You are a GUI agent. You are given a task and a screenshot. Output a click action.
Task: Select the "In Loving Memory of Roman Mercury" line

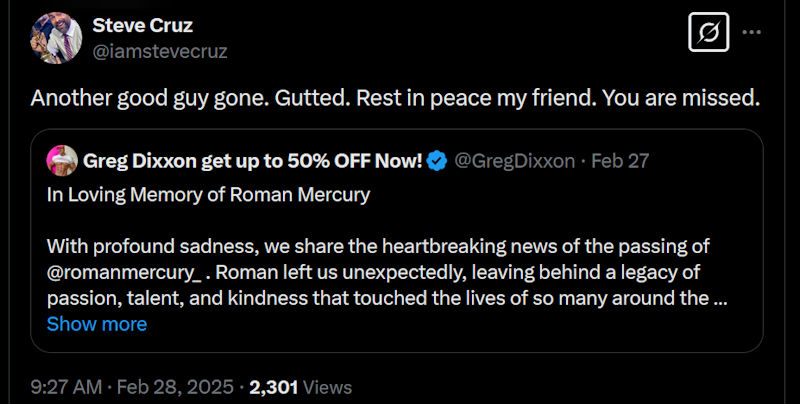(208, 195)
